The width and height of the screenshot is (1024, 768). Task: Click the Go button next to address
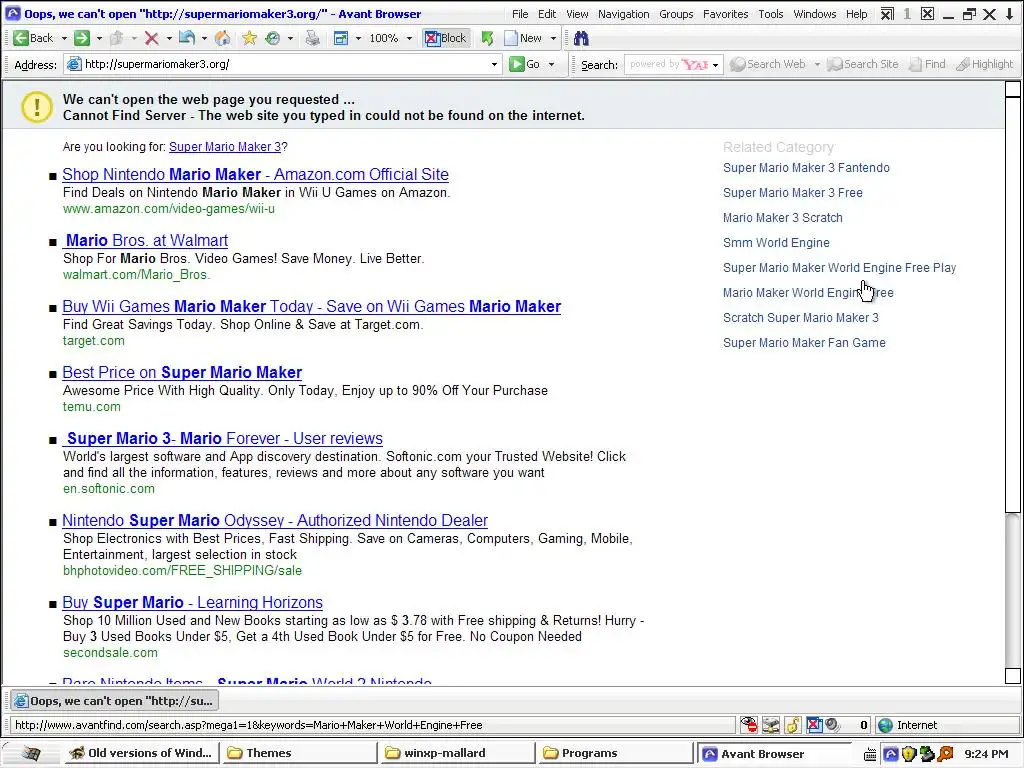click(x=525, y=64)
